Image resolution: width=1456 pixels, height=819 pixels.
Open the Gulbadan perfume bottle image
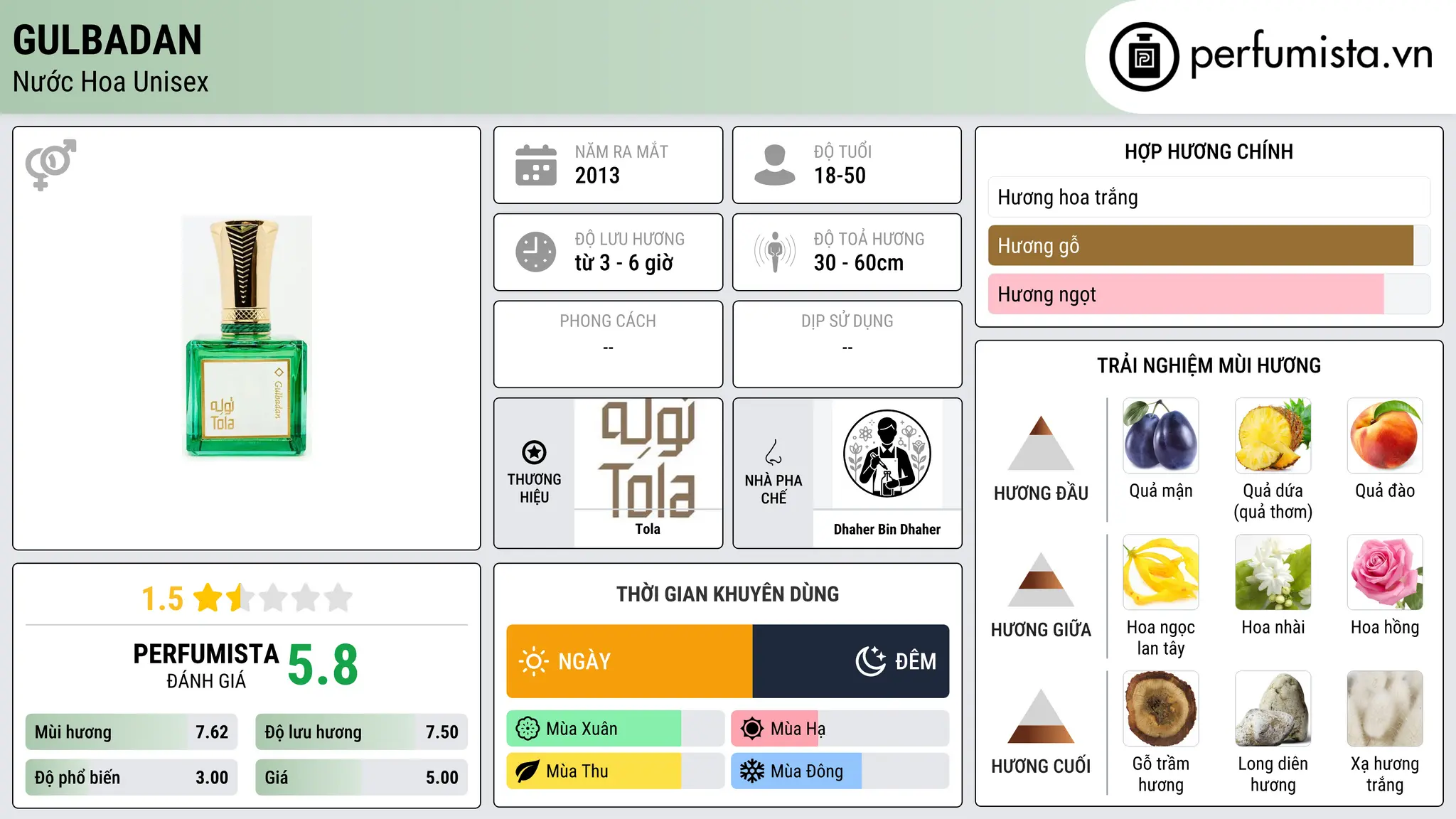click(x=247, y=337)
